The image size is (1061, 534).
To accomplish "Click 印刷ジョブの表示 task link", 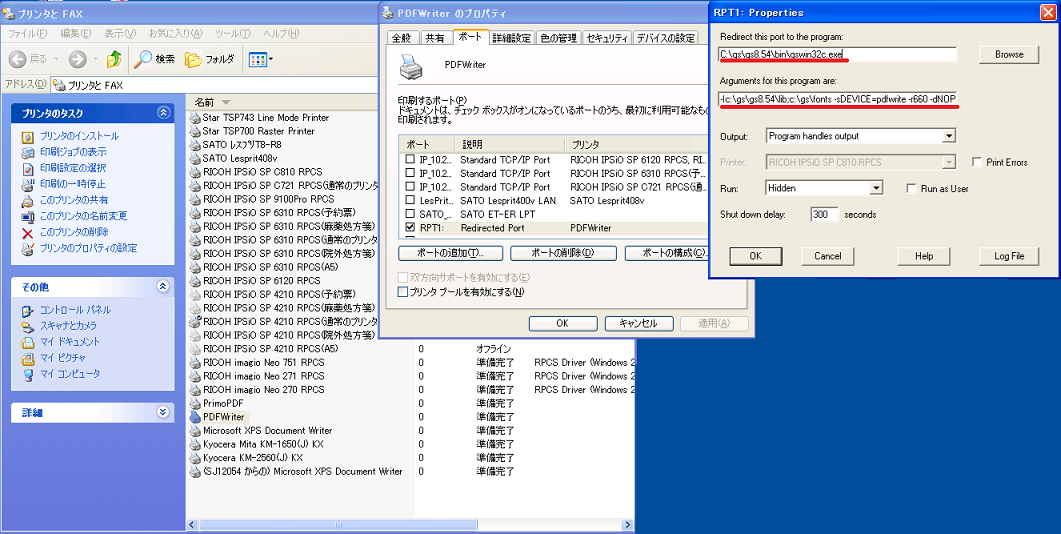I will point(73,152).
